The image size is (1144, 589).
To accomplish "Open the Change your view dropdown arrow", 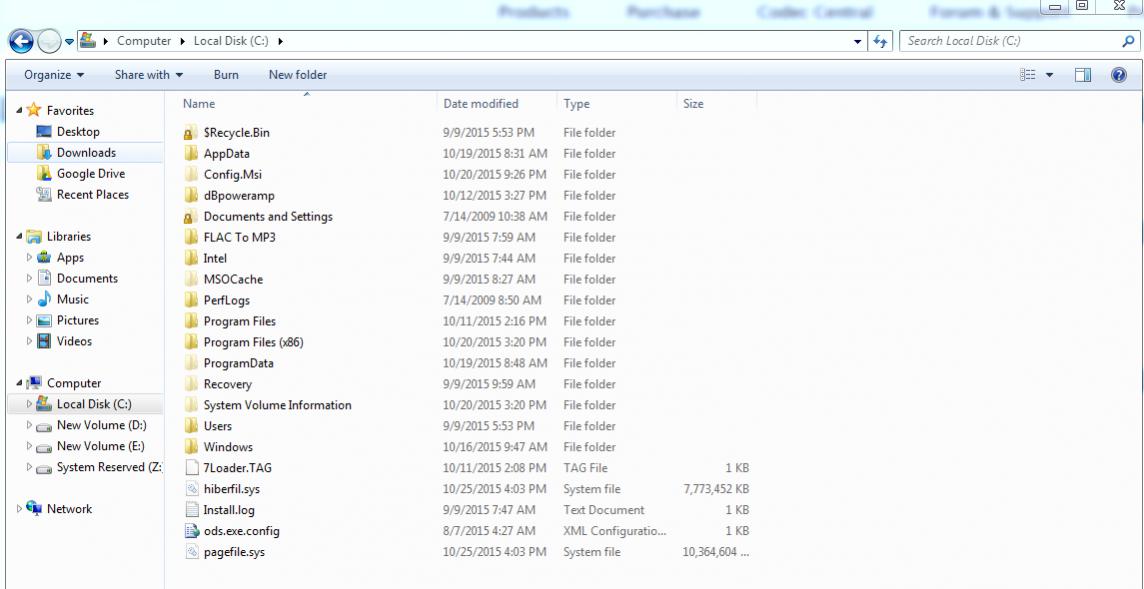I will (x=1050, y=75).
